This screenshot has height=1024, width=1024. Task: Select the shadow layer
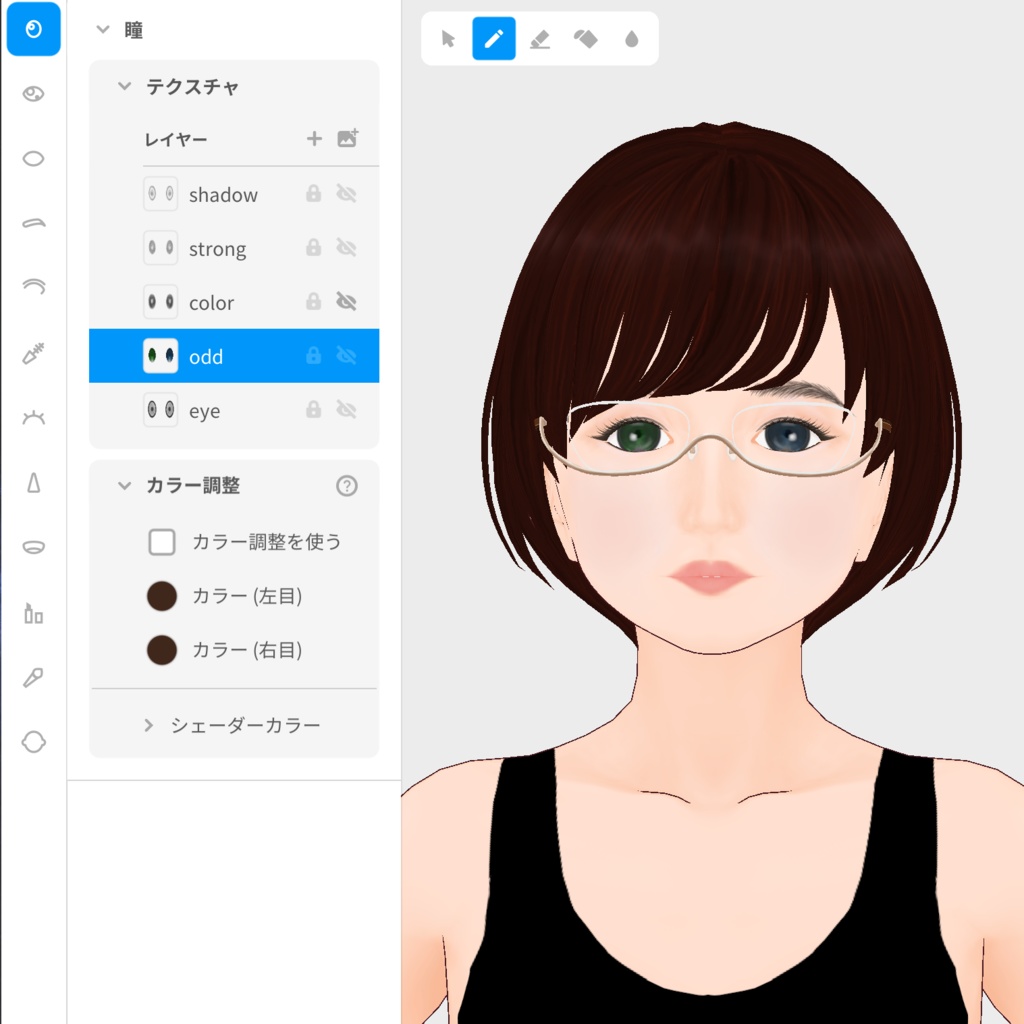(x=223, y=194)
